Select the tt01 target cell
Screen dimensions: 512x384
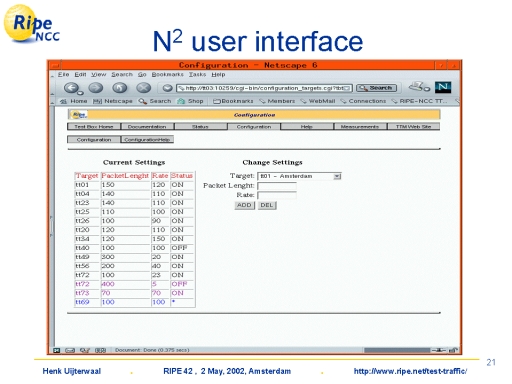click(87, 185)
